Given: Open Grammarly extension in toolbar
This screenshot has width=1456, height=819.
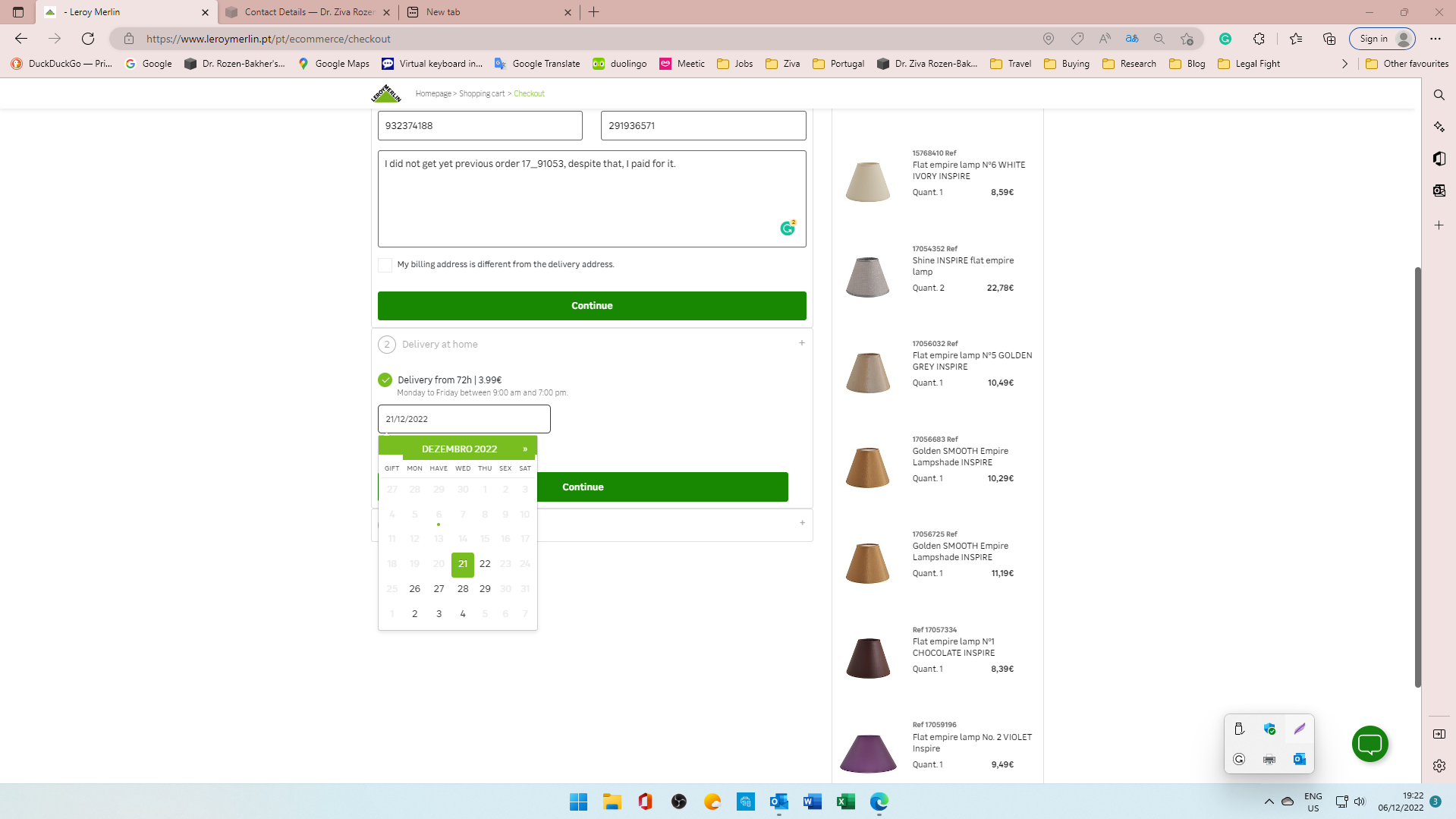Looking at the screenshot, I should [x=1225, y=39].
